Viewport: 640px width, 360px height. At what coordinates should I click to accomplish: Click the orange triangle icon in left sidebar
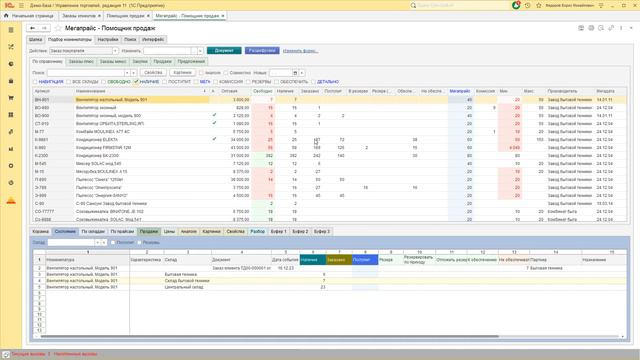point(11,200)
